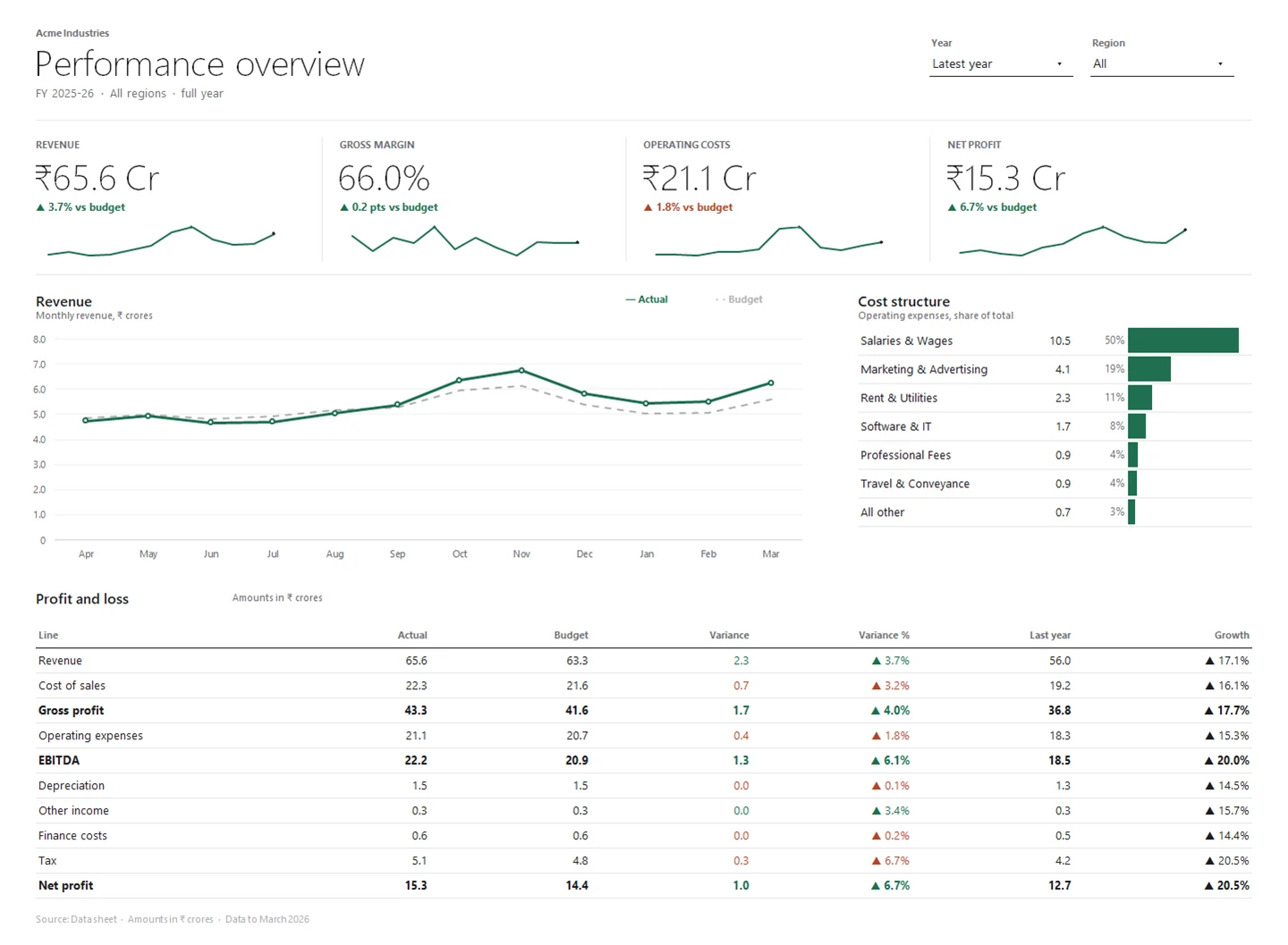Click the 'Cost structure' section heading

[x=904, y=301]
